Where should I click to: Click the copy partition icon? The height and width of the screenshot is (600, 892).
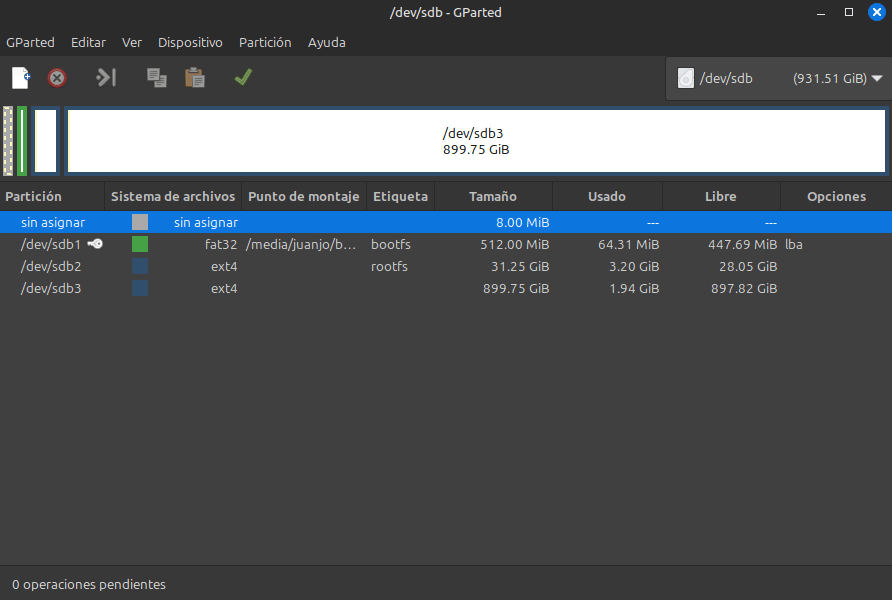(x=156, y=77)
